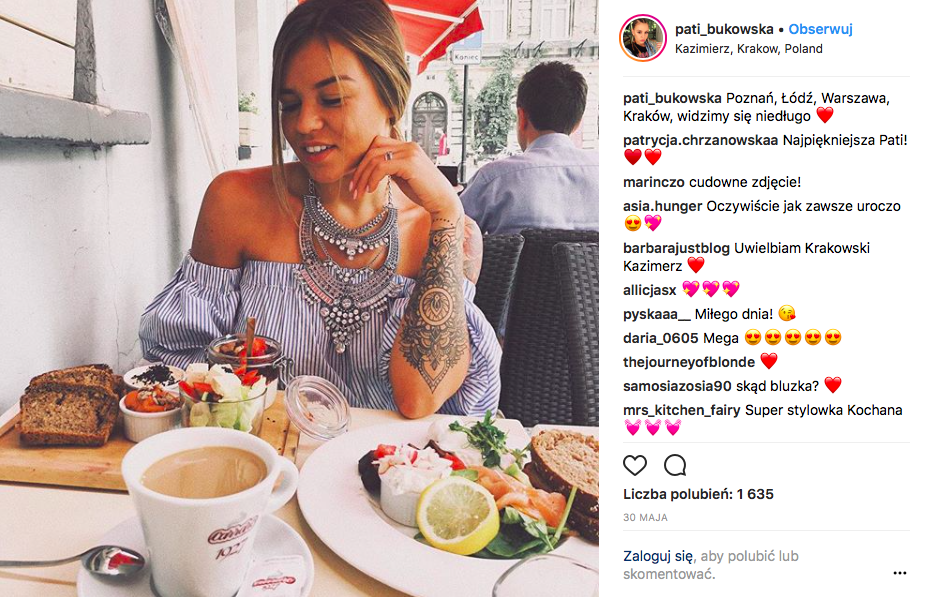
Task: Open allicjasx commenter profile
Action: pyautogui.click(x=650, y=290)
